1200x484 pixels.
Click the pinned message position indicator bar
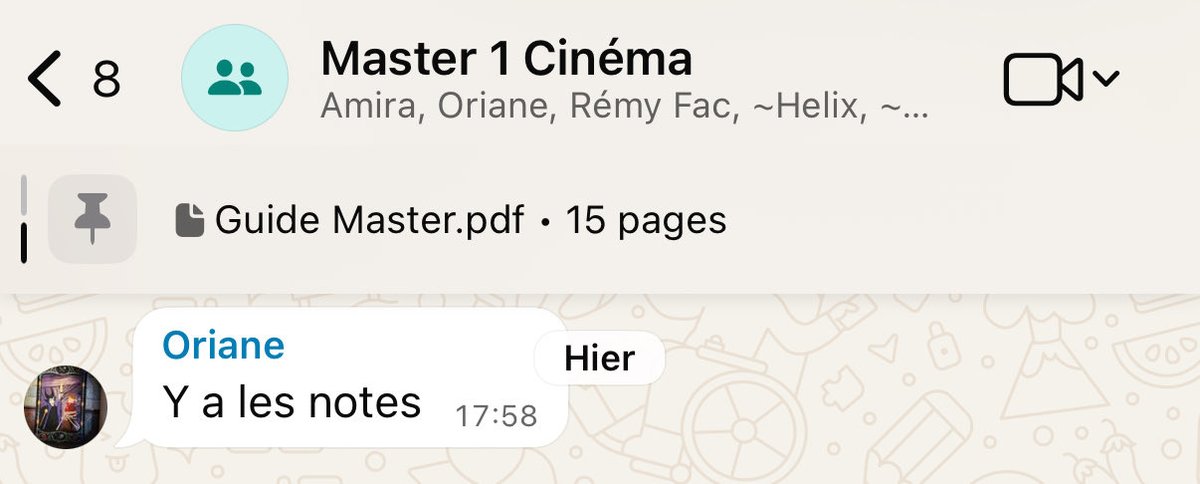24,220
